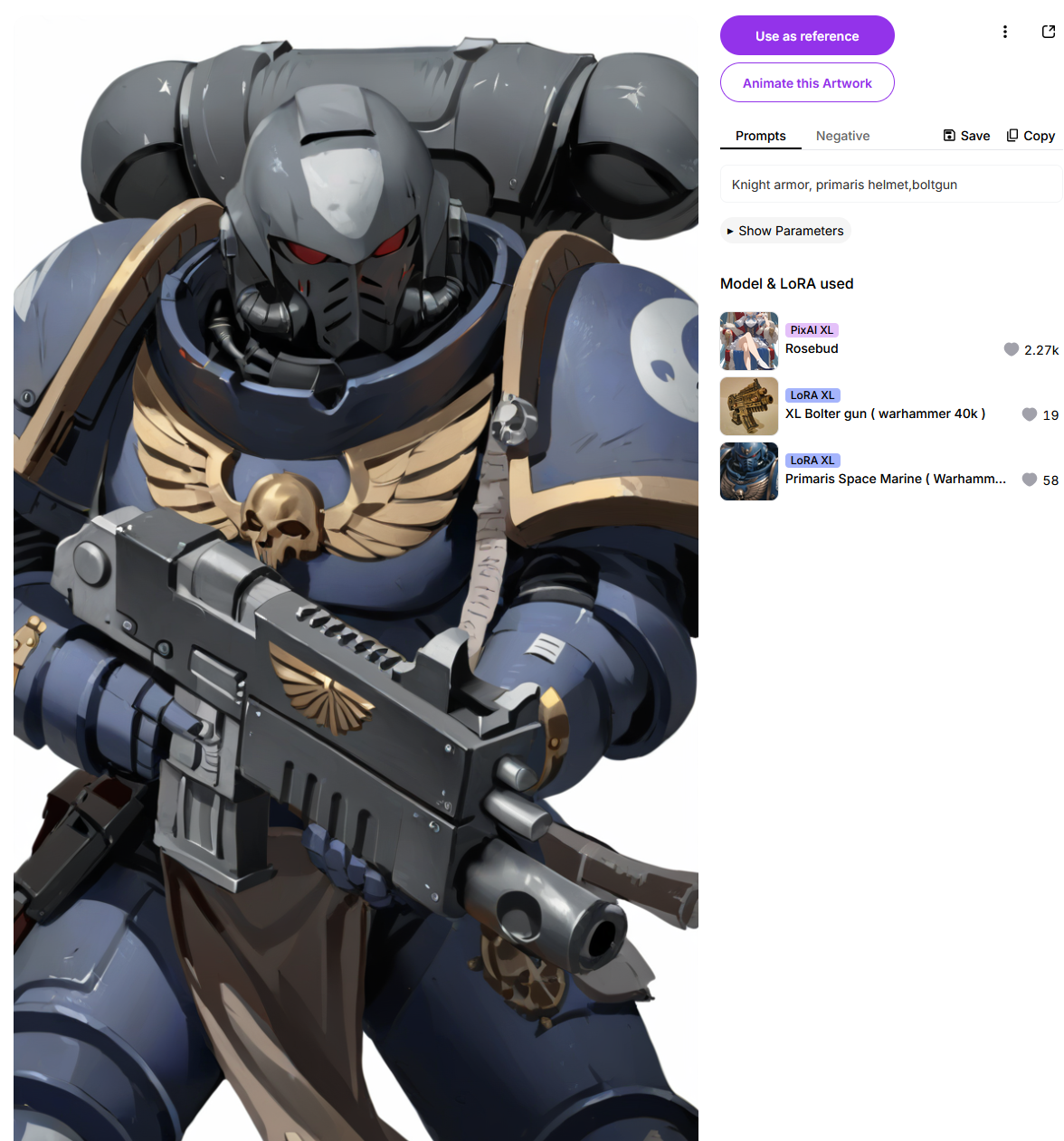The image size is (1064, 1141).
Task: Click the PixAI XL tag
Action: click(x=812, y=330)
